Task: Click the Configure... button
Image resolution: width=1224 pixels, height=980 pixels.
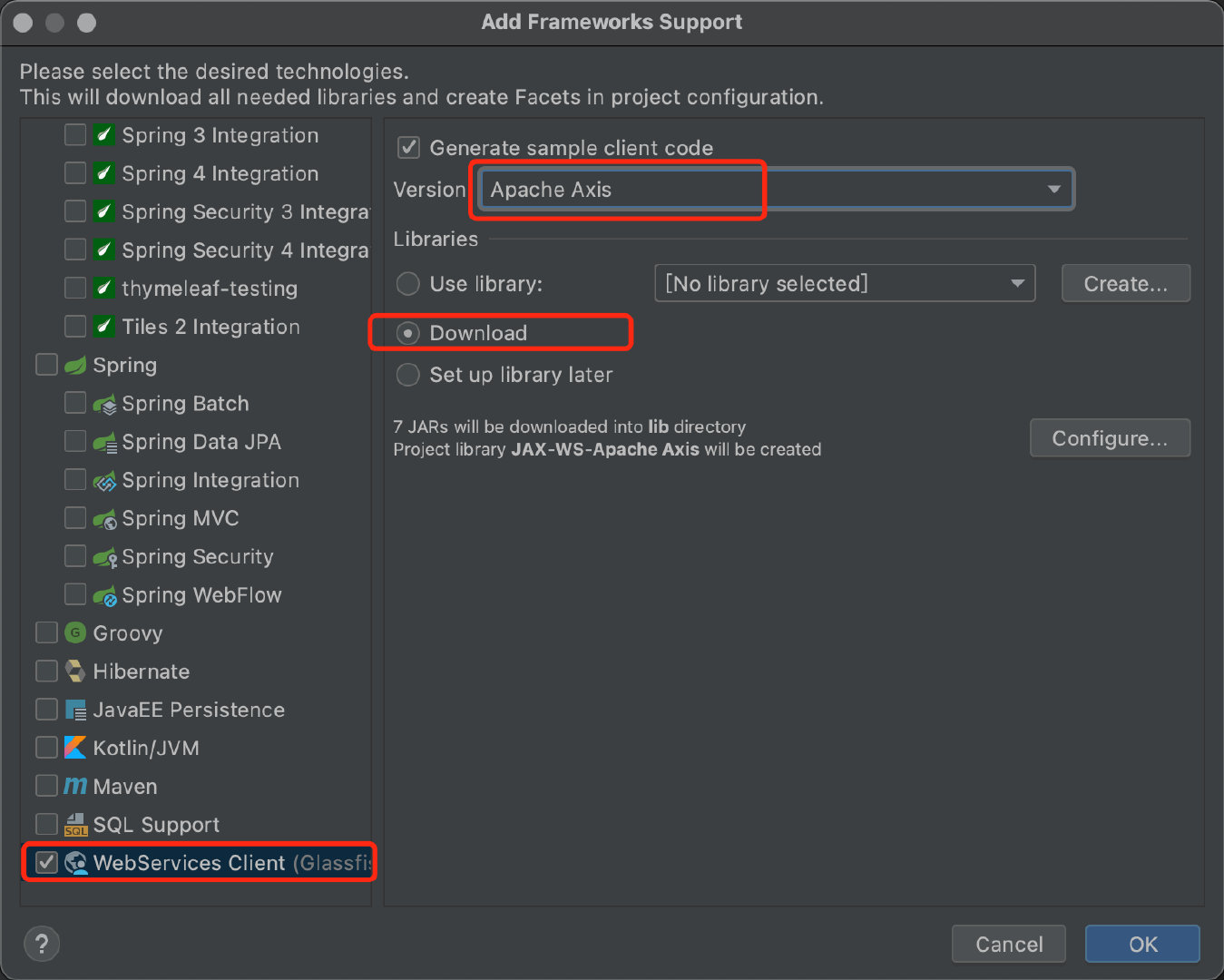Action: coord(1110,438)
